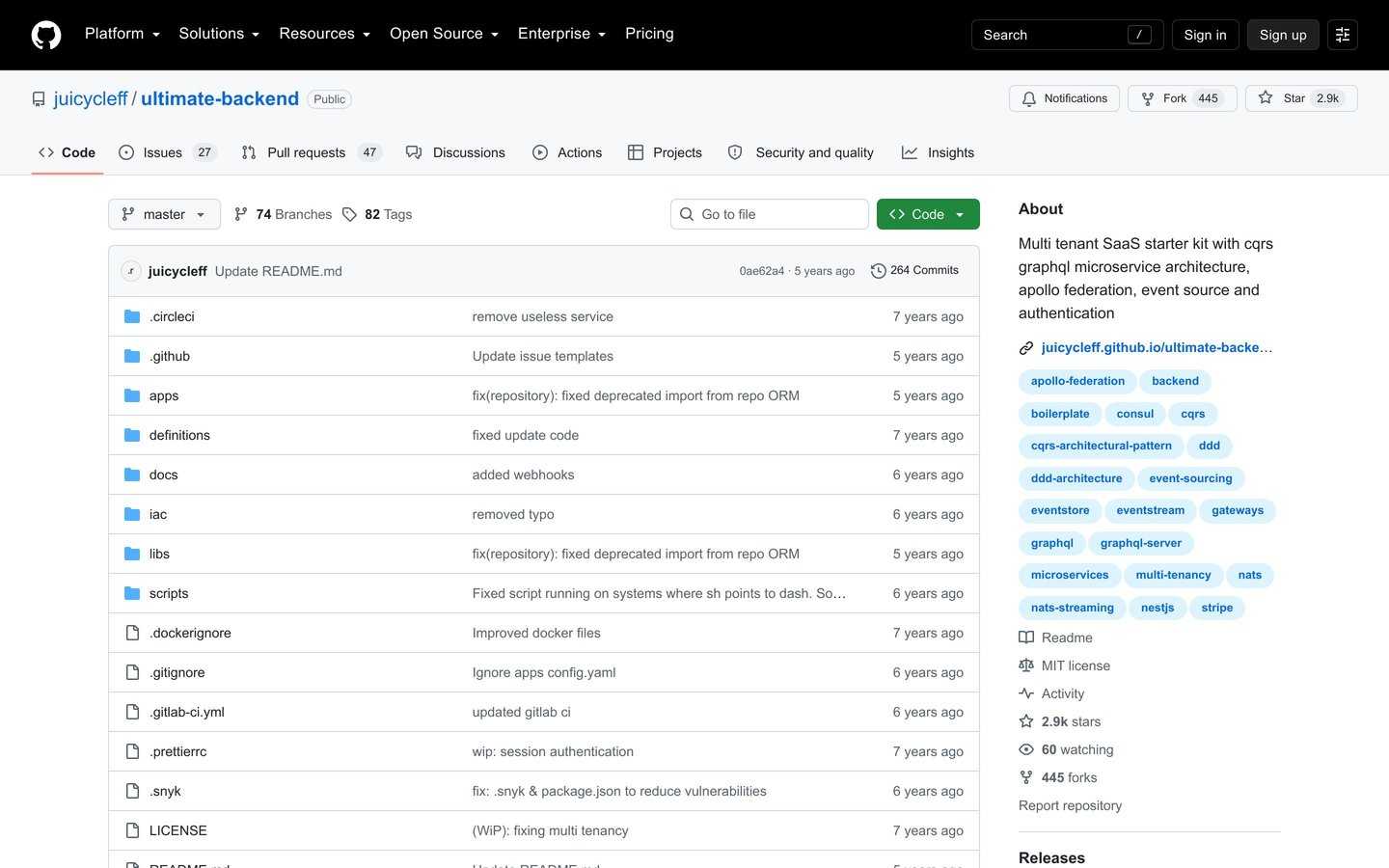Click the libs folder icon
The width and height of the screenshot is (1389, 868).
click(x=132, y=554)
